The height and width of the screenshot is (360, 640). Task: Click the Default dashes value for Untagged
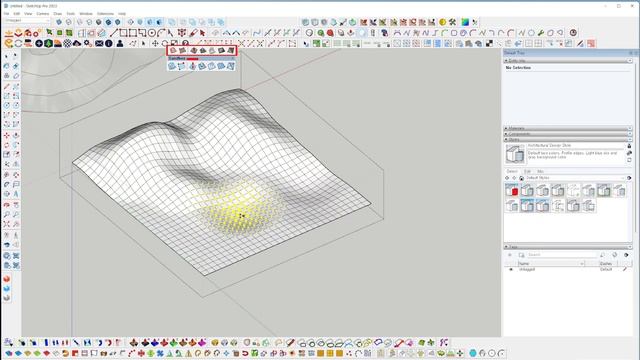606,269
